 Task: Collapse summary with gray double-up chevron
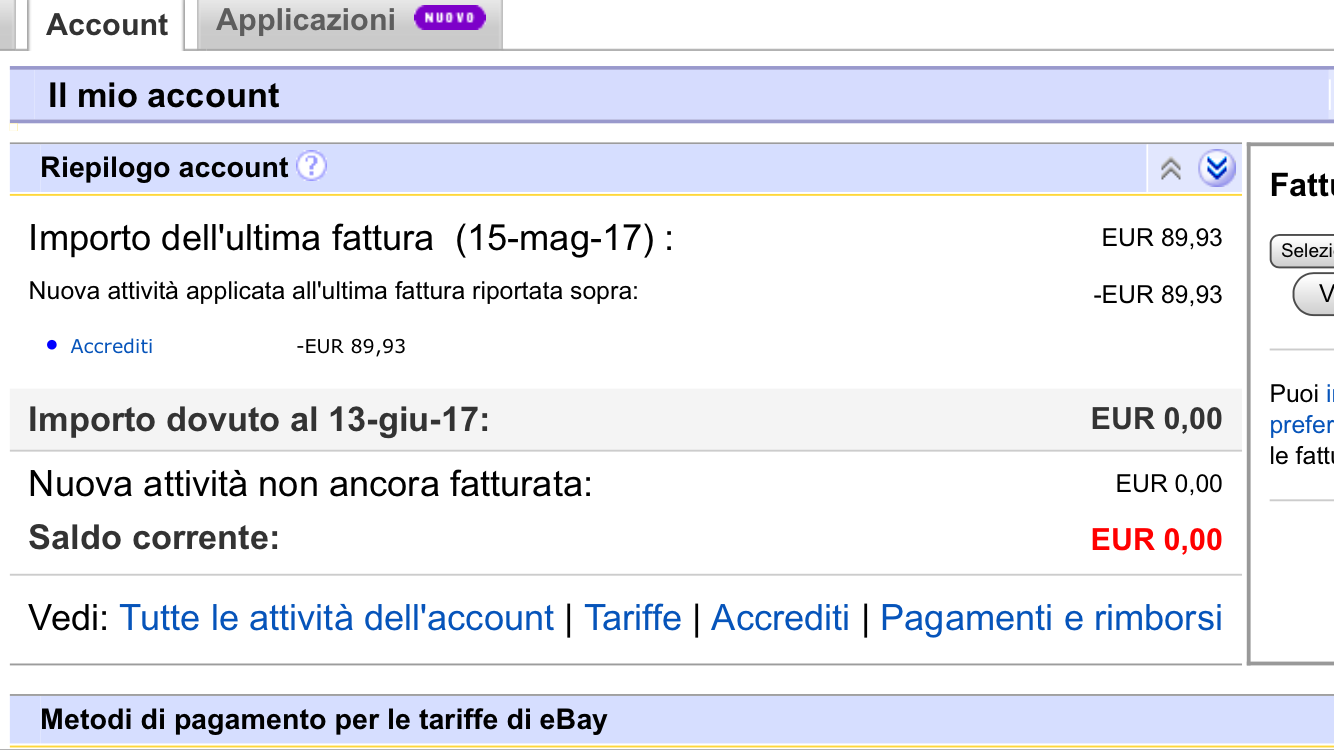tap(1171, 169)
